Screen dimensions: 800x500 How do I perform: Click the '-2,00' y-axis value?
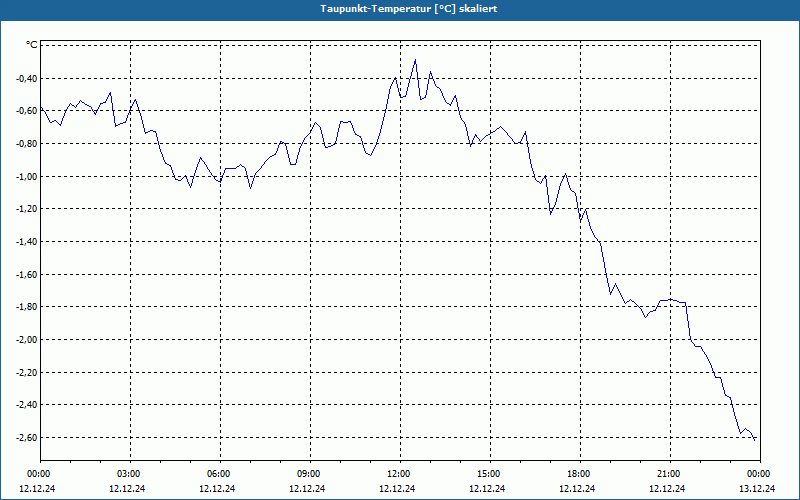pos(28,339)
